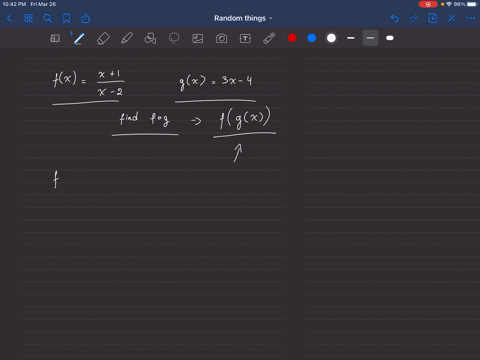This screenshot has height=360, width=480.
Task: Select the Lasso tool
Action: tap(174, 38)
